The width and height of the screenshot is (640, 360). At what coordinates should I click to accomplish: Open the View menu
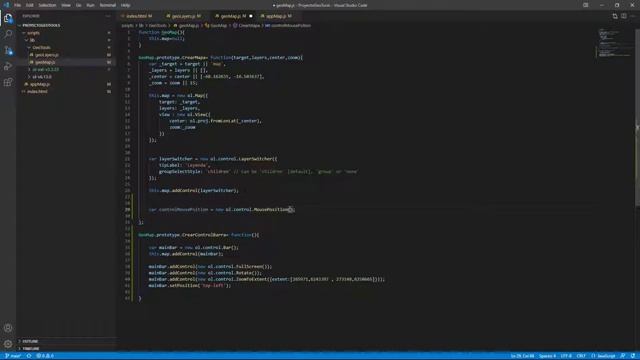(66, 5)
